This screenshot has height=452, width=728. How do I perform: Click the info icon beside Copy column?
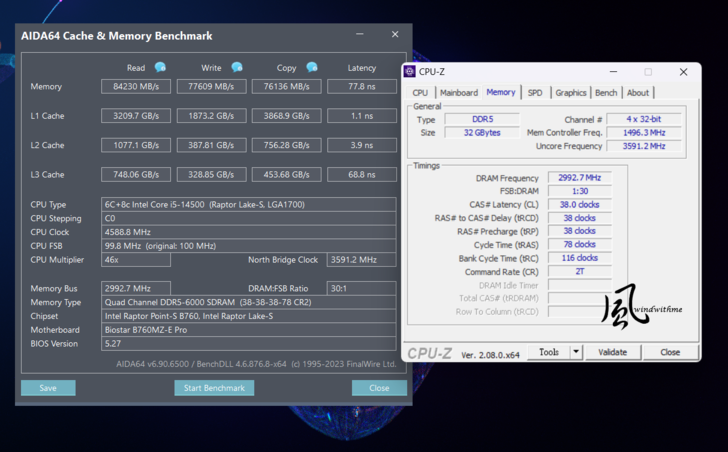pos(312,68)
